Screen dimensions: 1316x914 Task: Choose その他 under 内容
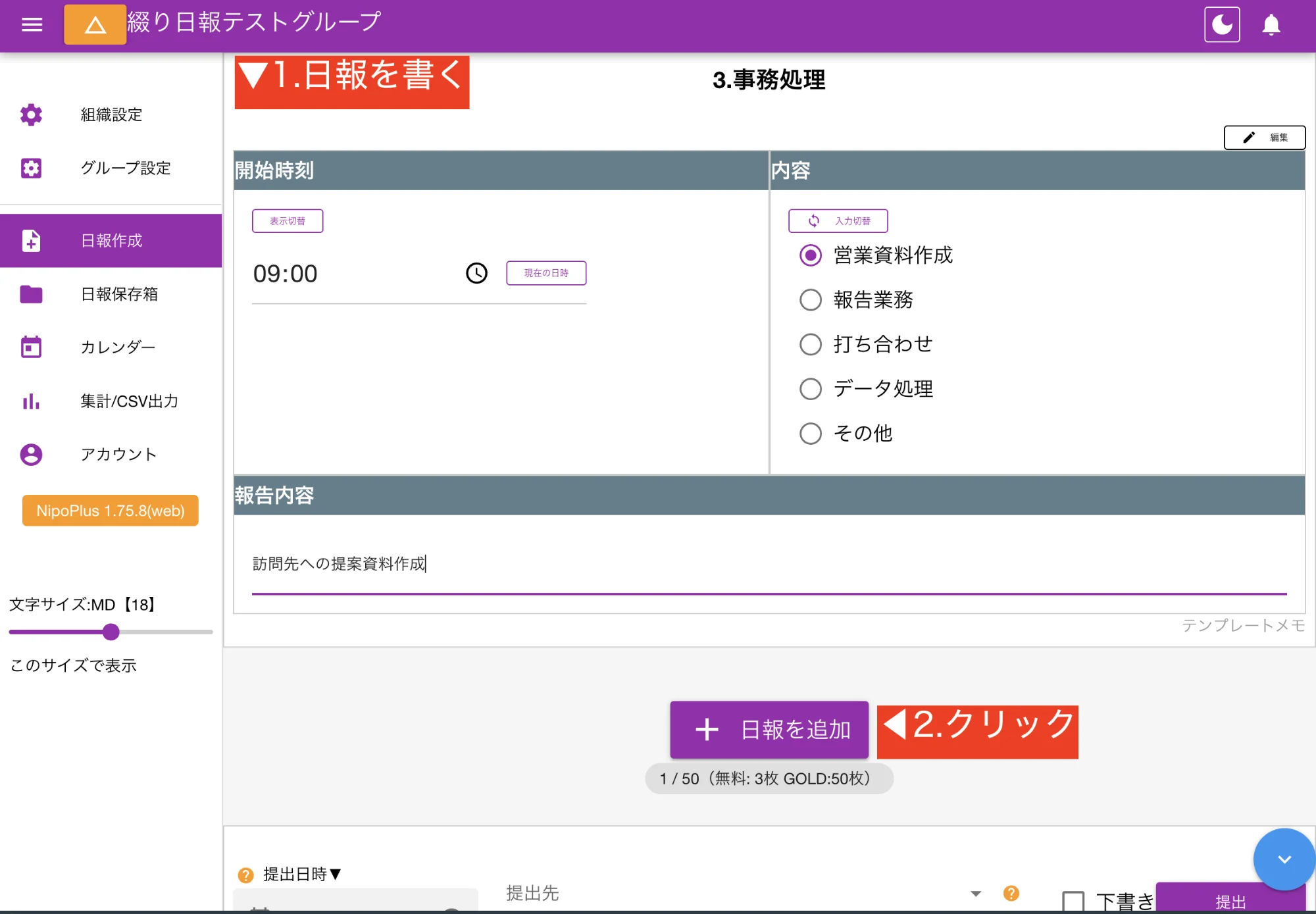point(811,434)
